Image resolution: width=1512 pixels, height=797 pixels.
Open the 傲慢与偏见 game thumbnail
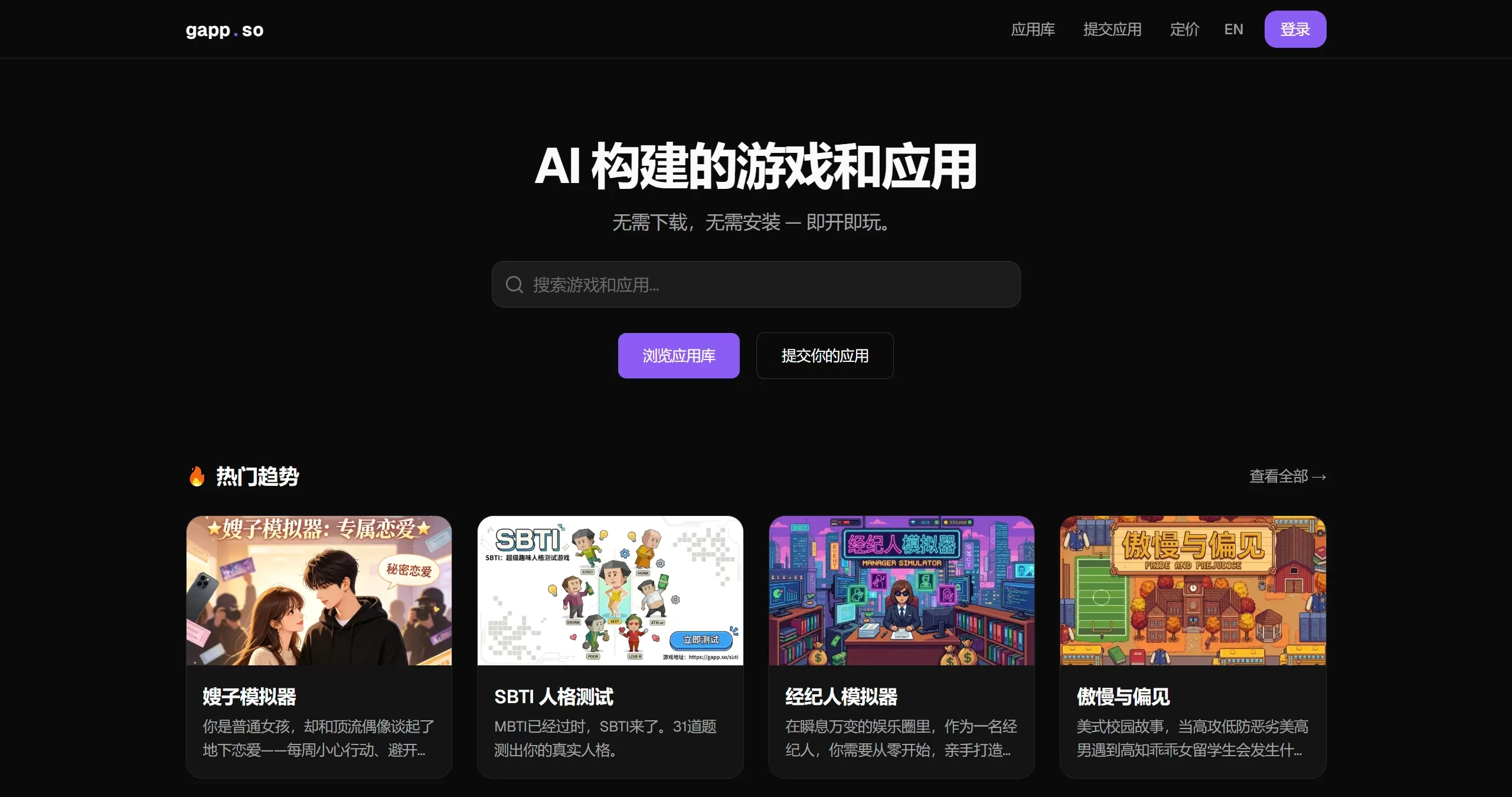(x=1193, y=590)
